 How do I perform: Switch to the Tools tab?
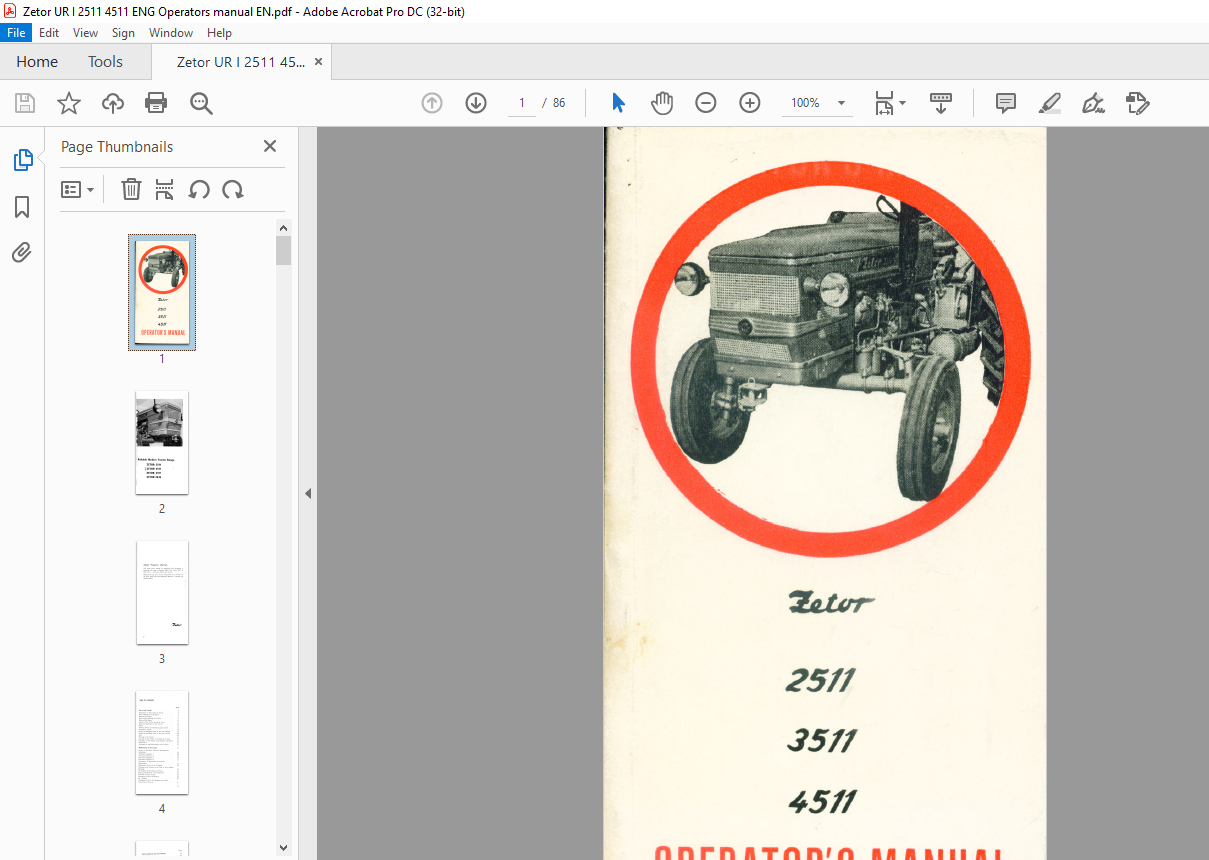point(105,62)
